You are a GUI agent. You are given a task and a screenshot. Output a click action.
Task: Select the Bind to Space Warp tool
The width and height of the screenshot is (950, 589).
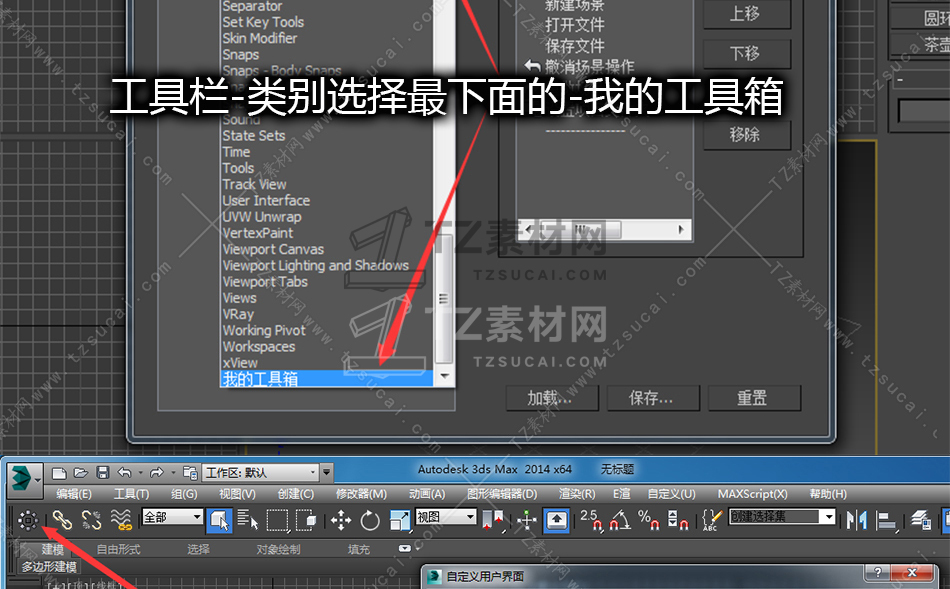(x=121, y=520)
